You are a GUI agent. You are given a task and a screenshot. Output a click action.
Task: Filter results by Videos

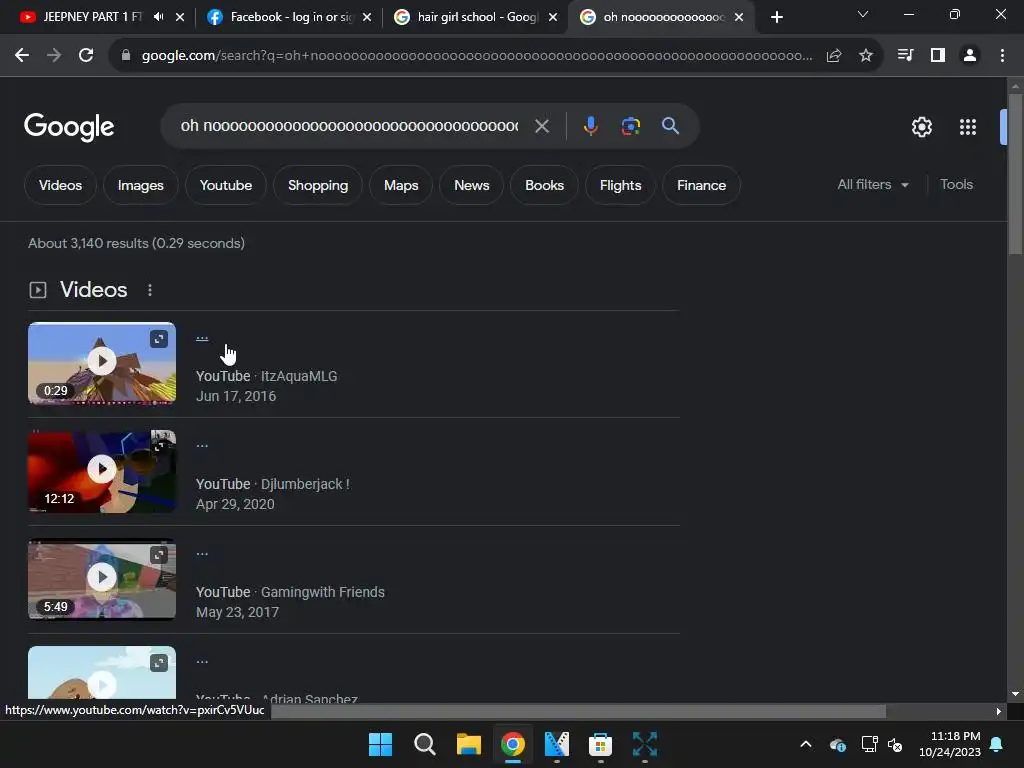coord(60,185)
